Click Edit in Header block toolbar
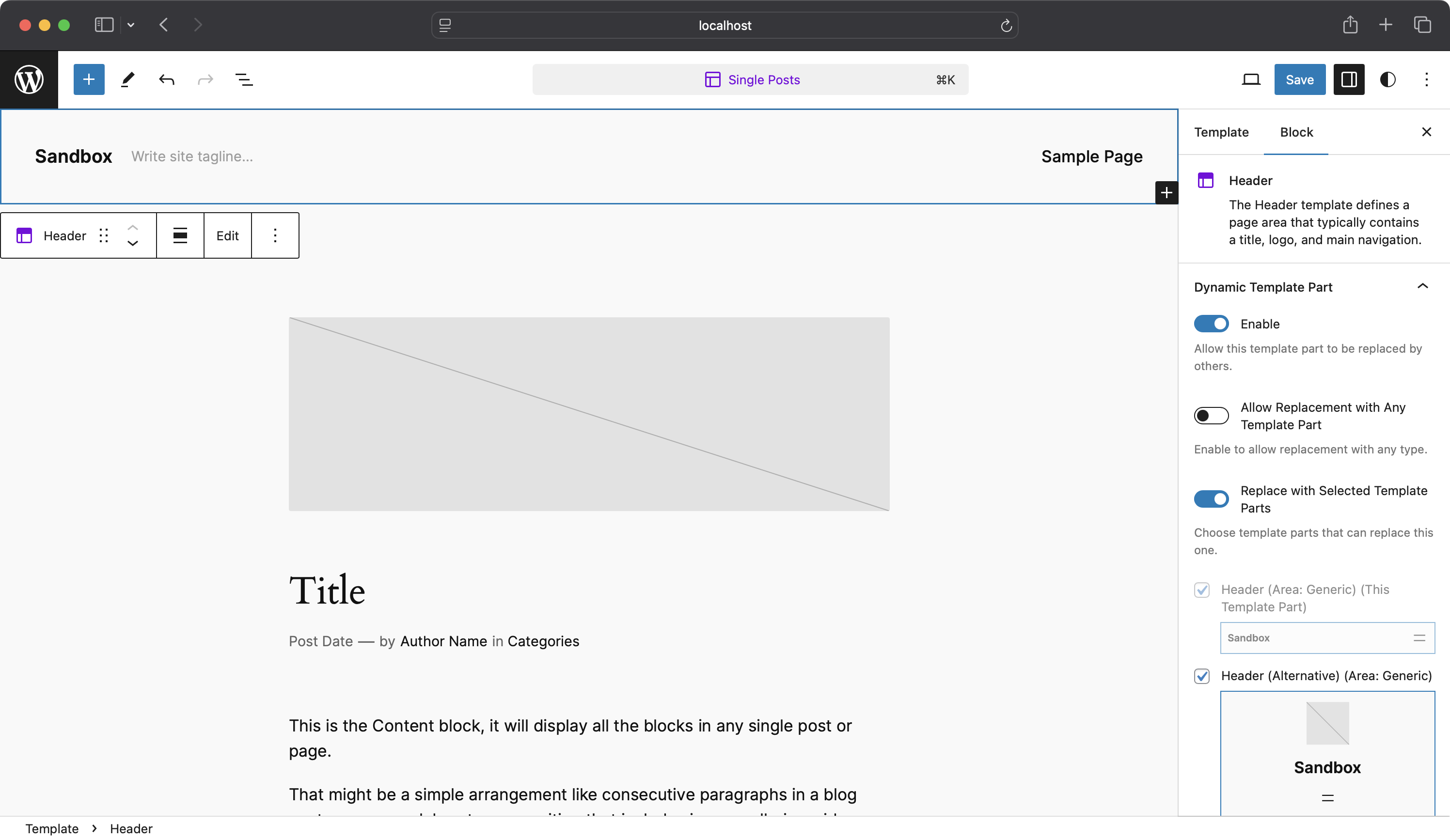Image resolution: width=1450 pixels, height=840 pixels. 227,235
